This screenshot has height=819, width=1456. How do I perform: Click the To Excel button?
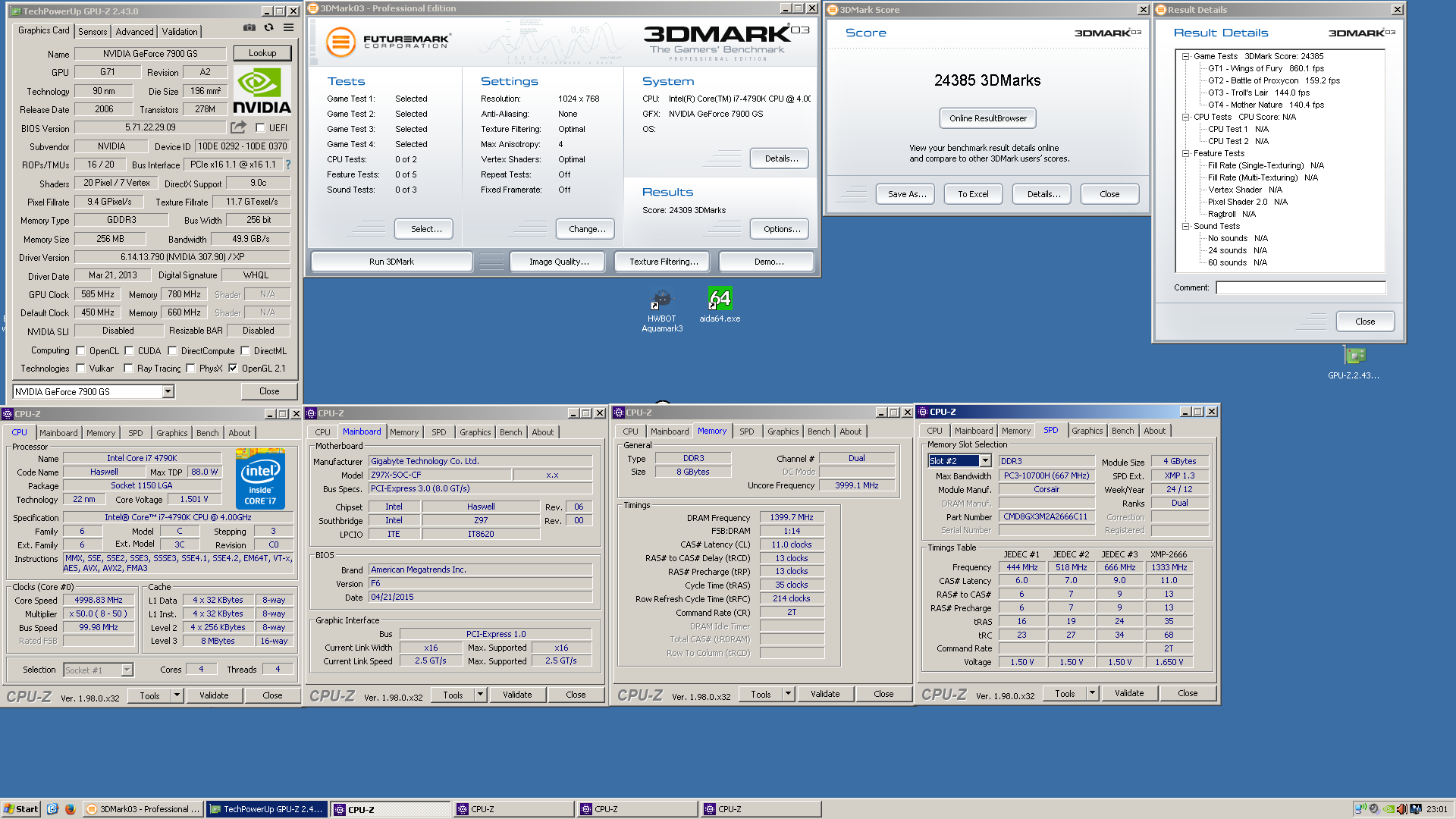coord(973,194)
